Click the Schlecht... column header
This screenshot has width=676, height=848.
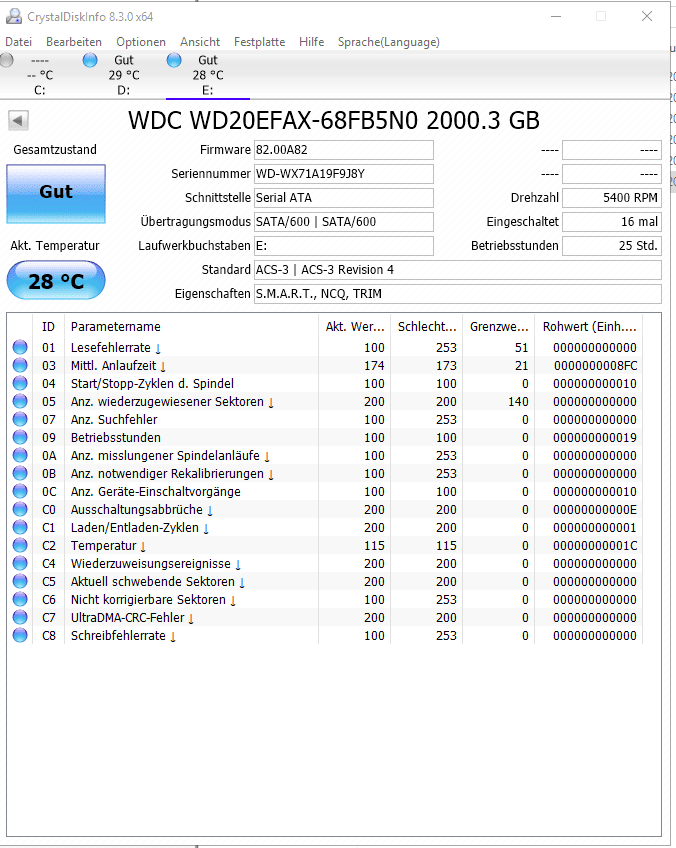pyautogui.click(x=427, y=327)
